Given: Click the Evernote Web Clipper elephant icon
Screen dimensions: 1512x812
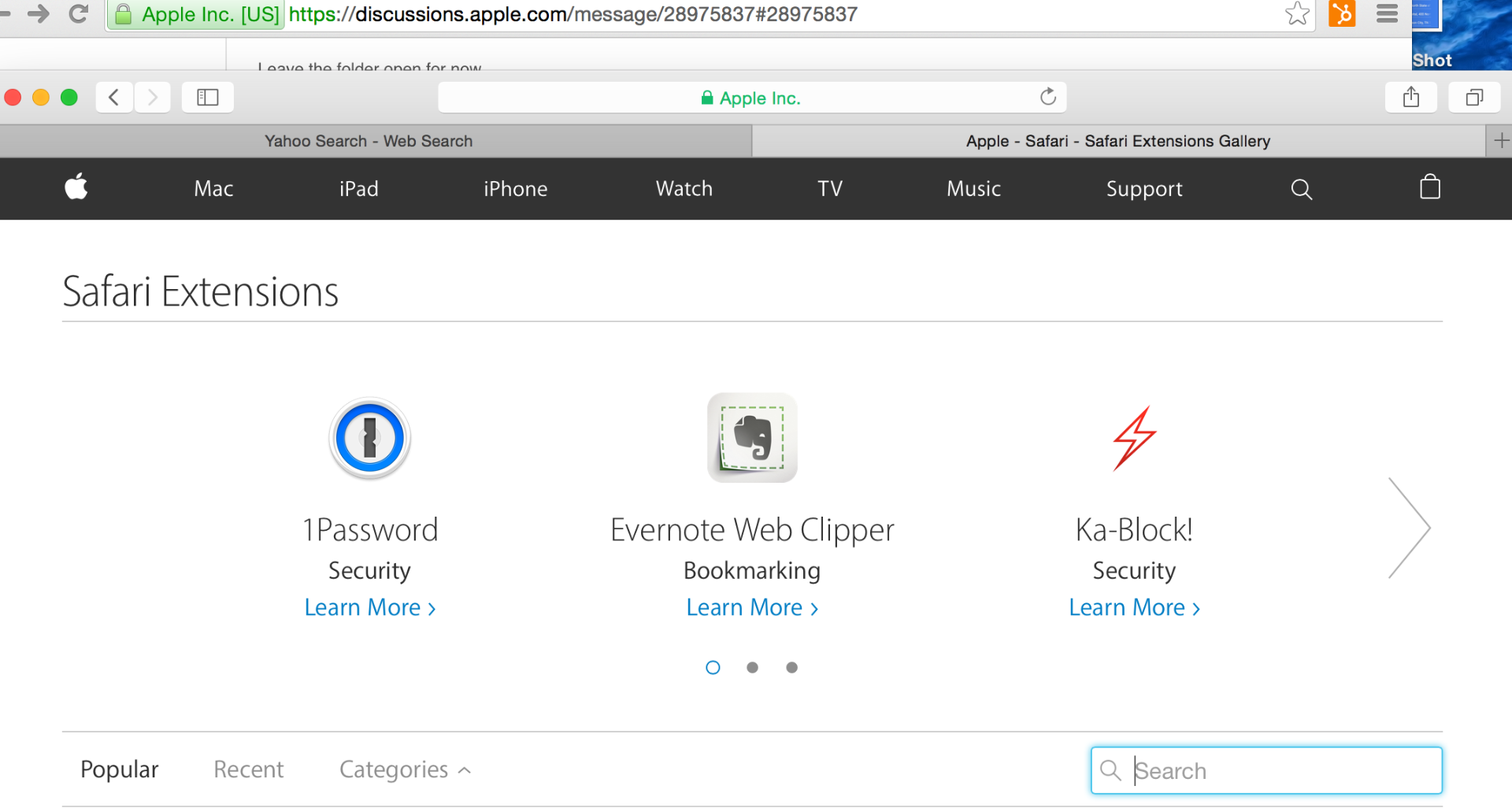Looking at the screenshot, I should (x=751, y=438).
